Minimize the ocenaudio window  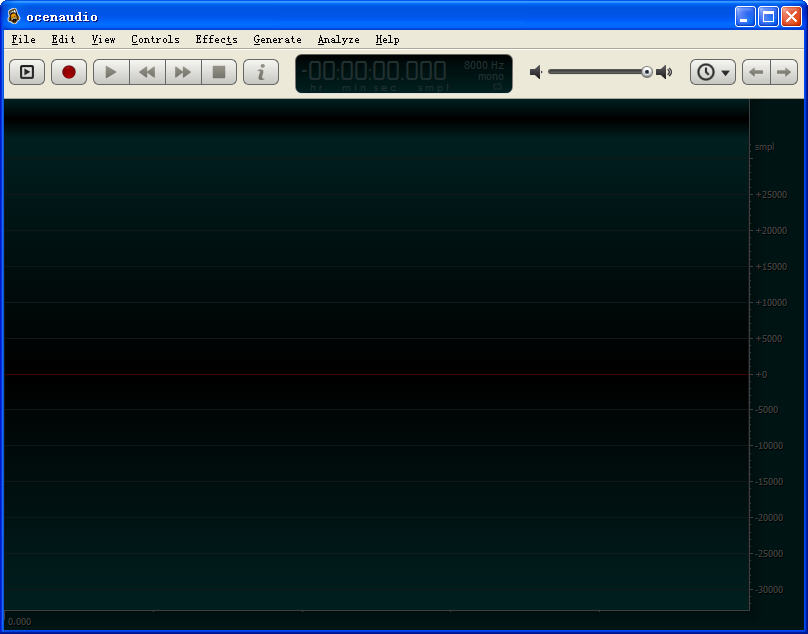pyautogui.click(x=745, y=17)
